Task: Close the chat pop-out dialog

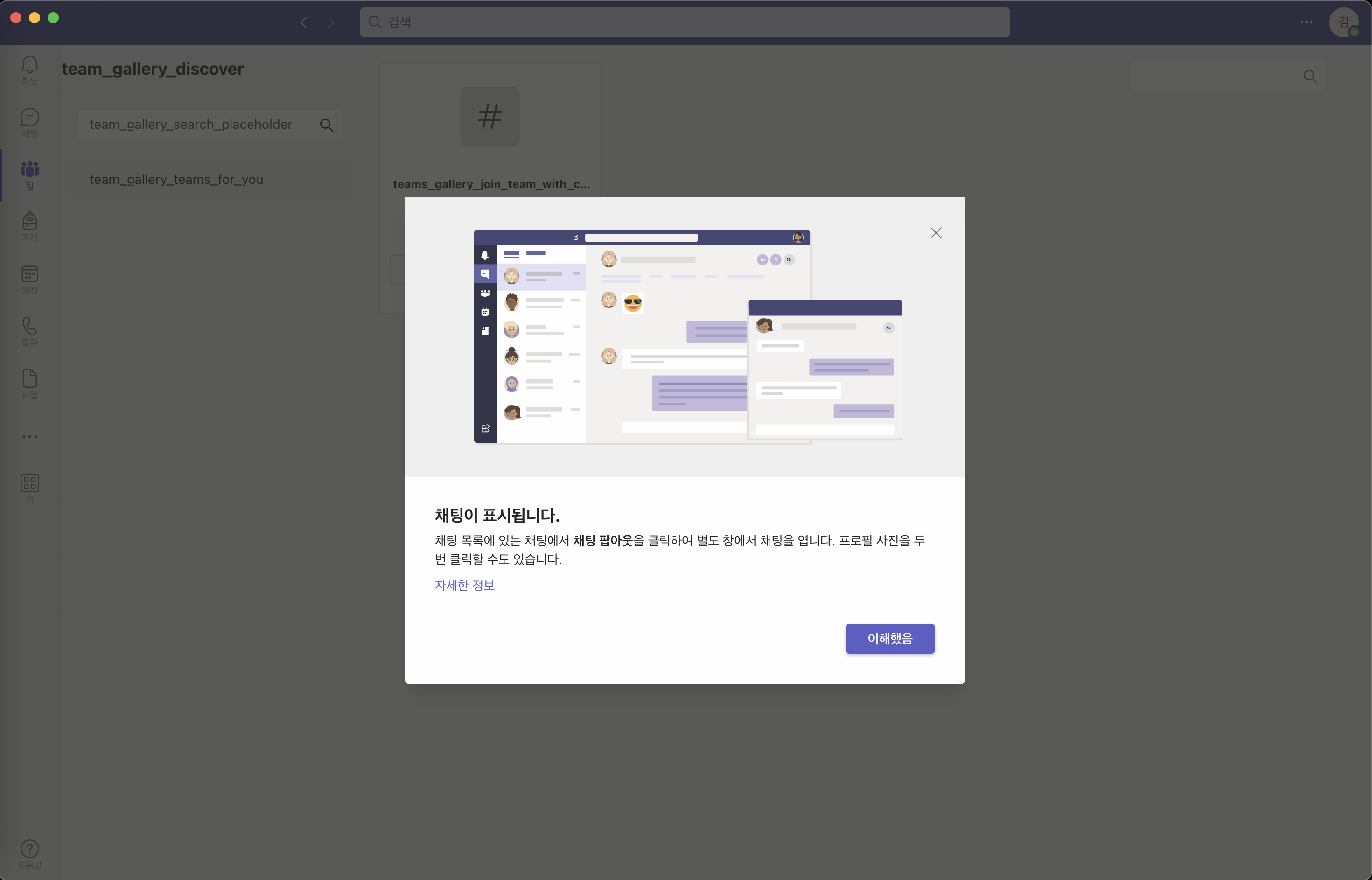Action: 935,232
